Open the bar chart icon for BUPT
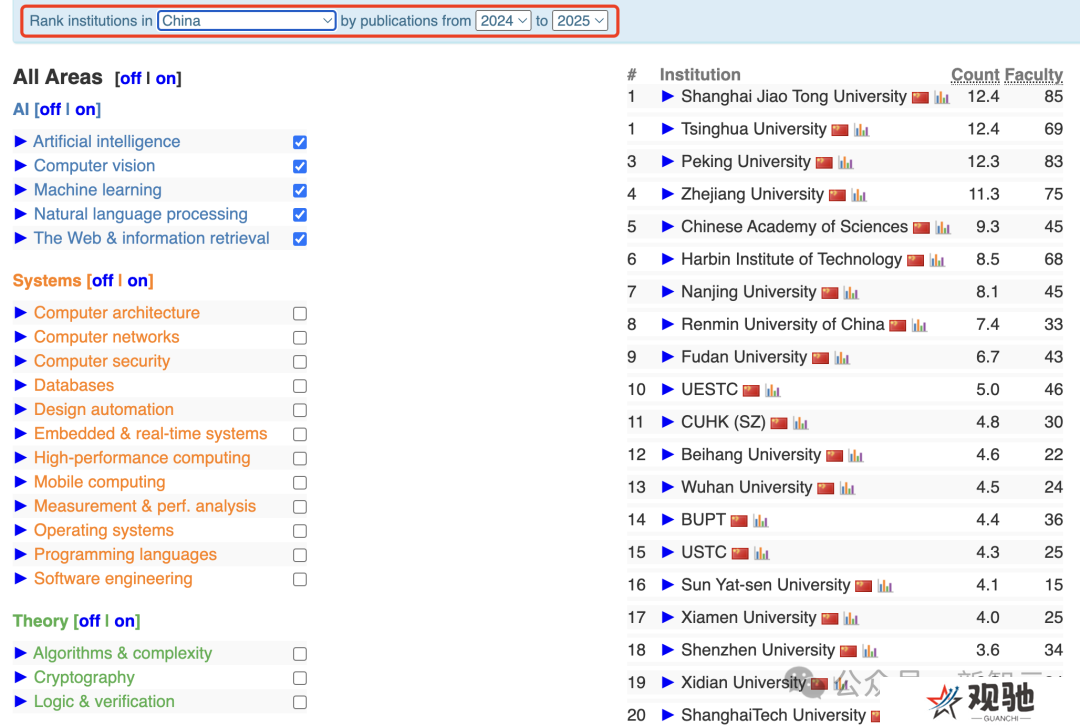 pos(760,521)
